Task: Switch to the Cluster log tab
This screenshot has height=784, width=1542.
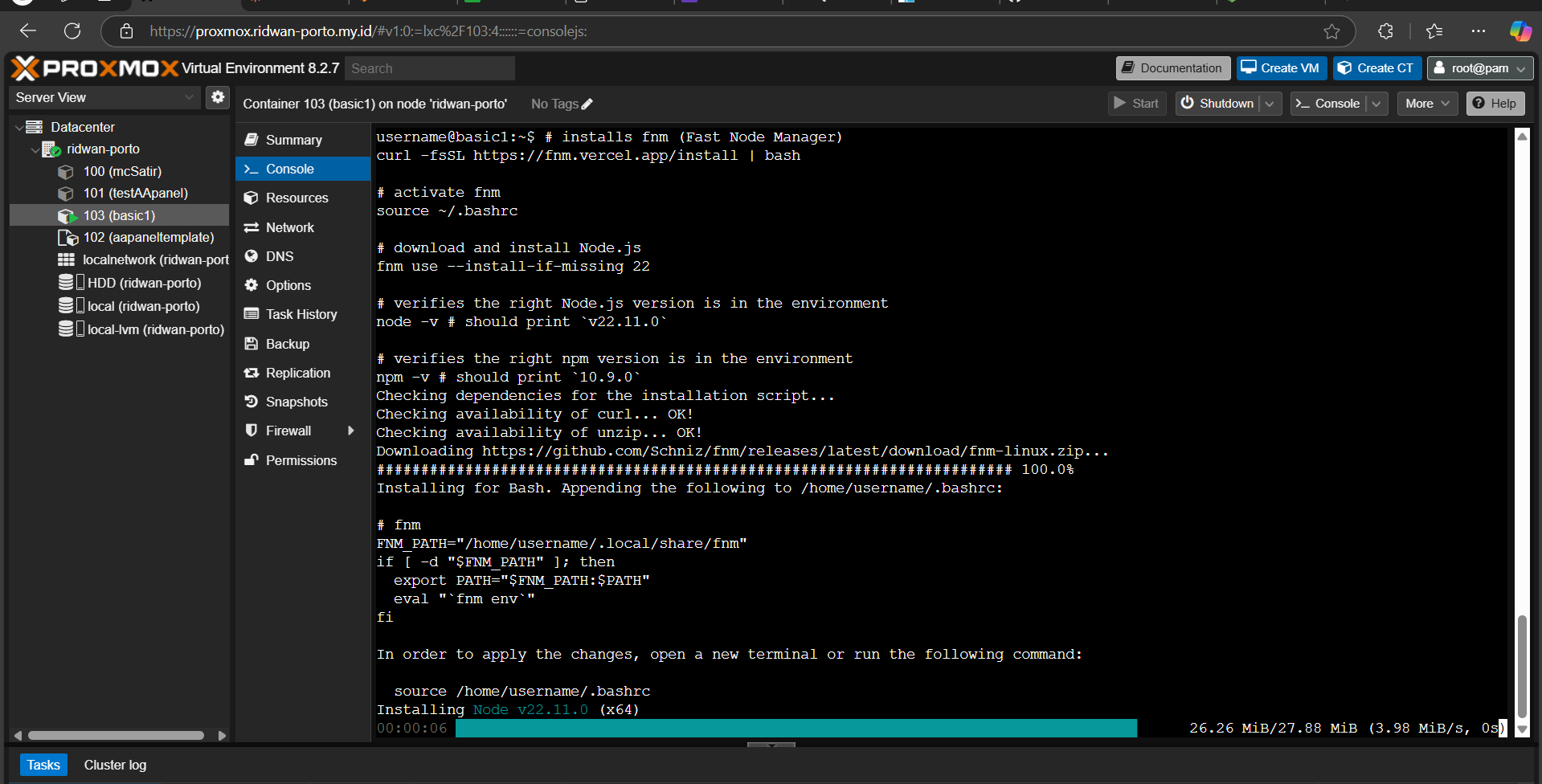Action: point(114,764)
